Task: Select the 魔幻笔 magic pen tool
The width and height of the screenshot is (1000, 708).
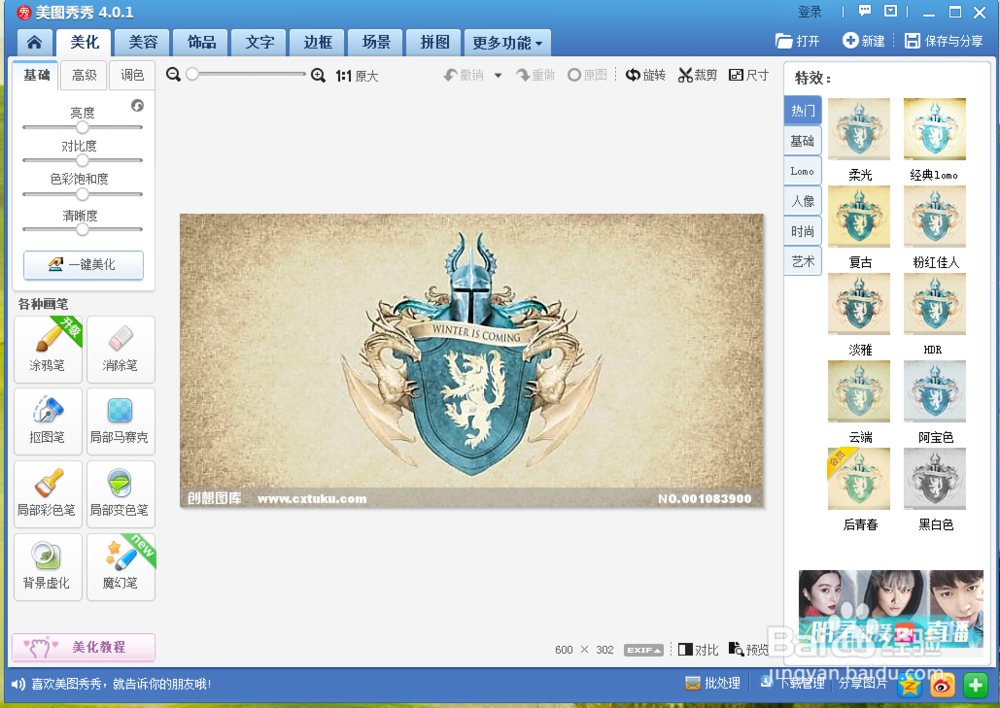Action: pos(121,567)
